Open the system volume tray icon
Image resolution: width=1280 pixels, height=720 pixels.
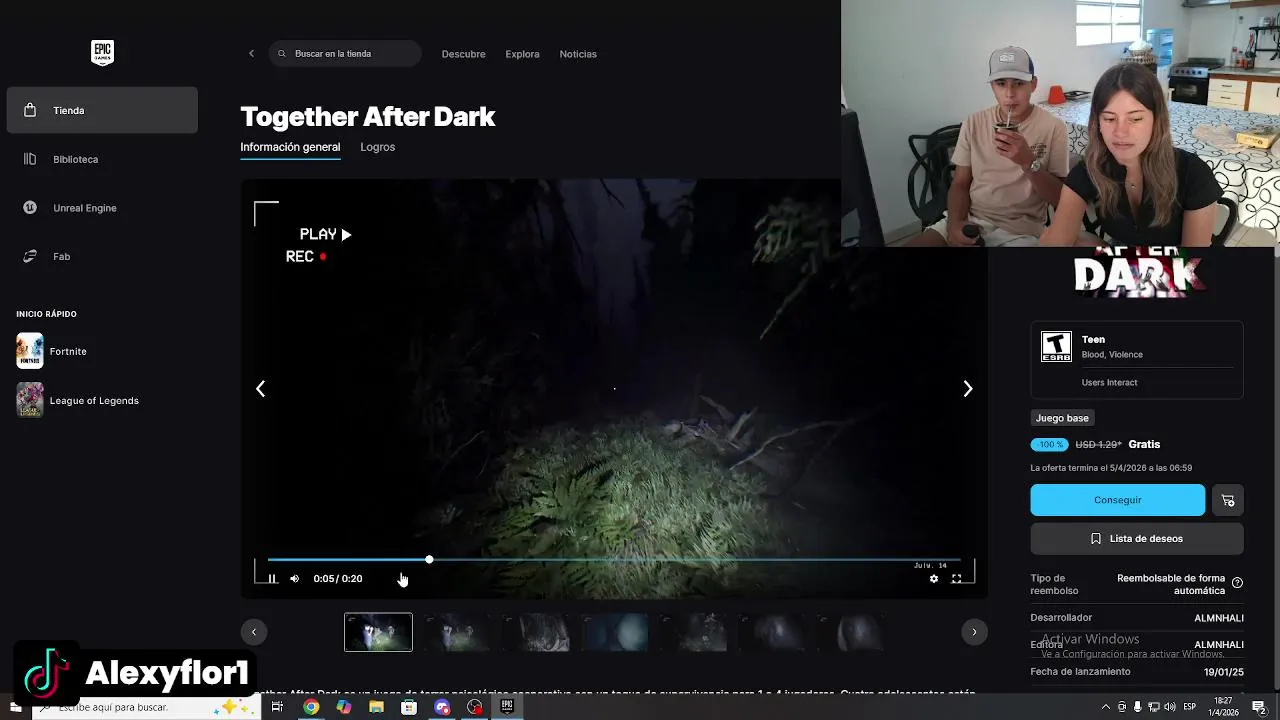[x=1170, y=707]
